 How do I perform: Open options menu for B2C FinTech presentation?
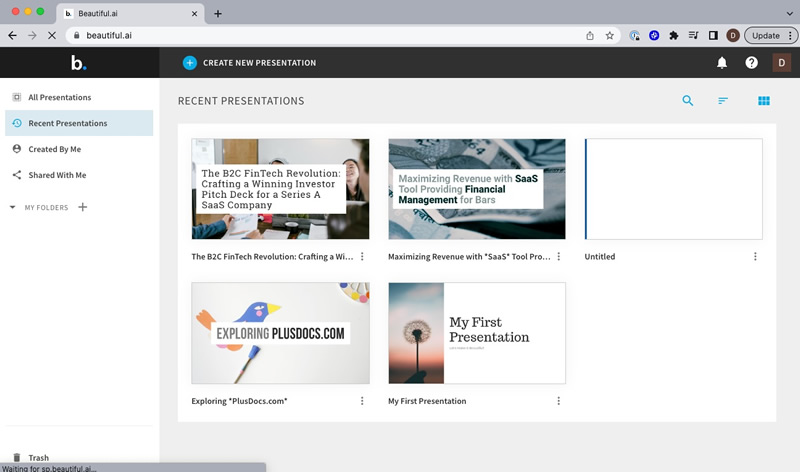point(362,257)
